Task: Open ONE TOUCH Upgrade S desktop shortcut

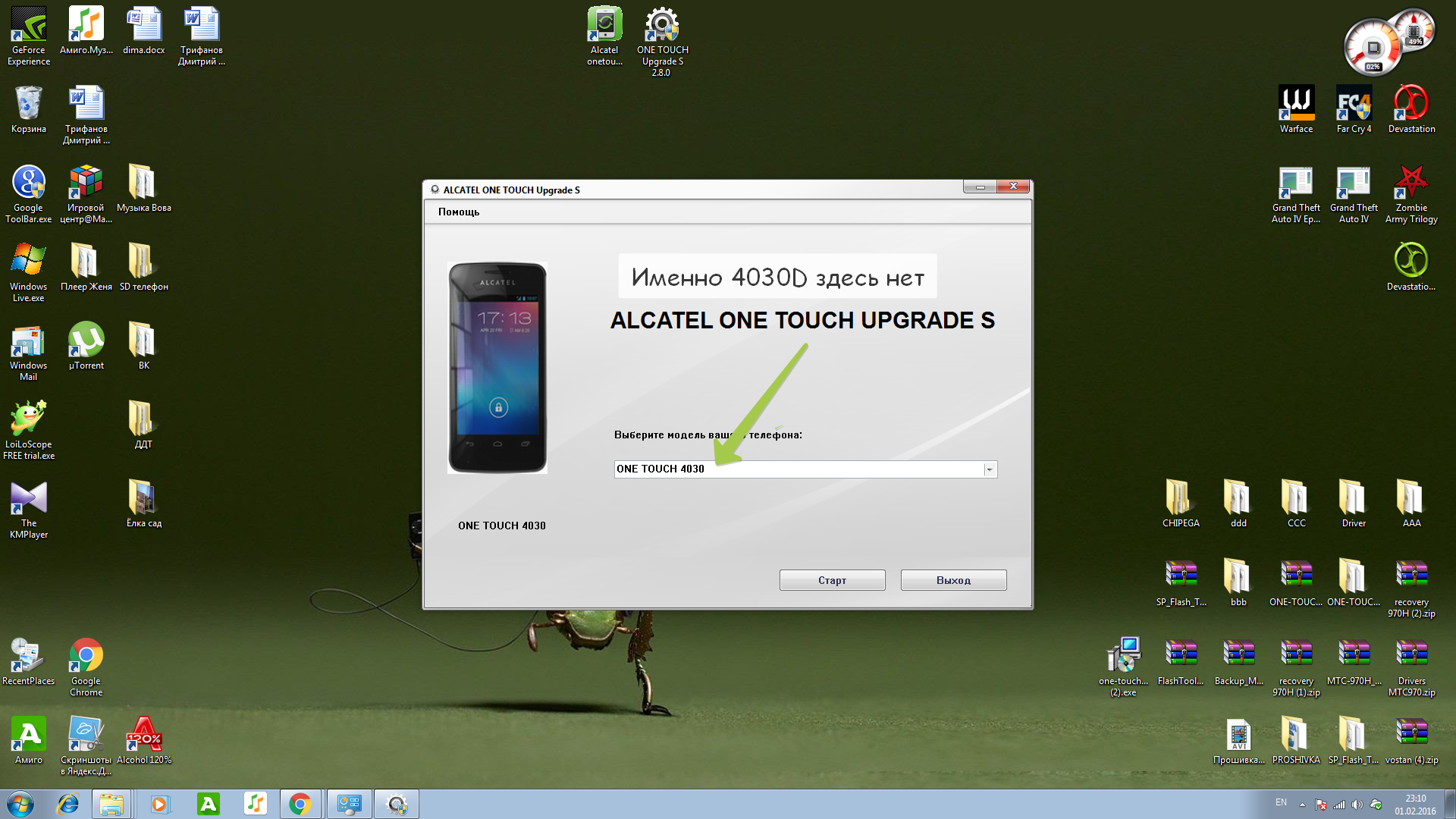Action: pos(662,27)
